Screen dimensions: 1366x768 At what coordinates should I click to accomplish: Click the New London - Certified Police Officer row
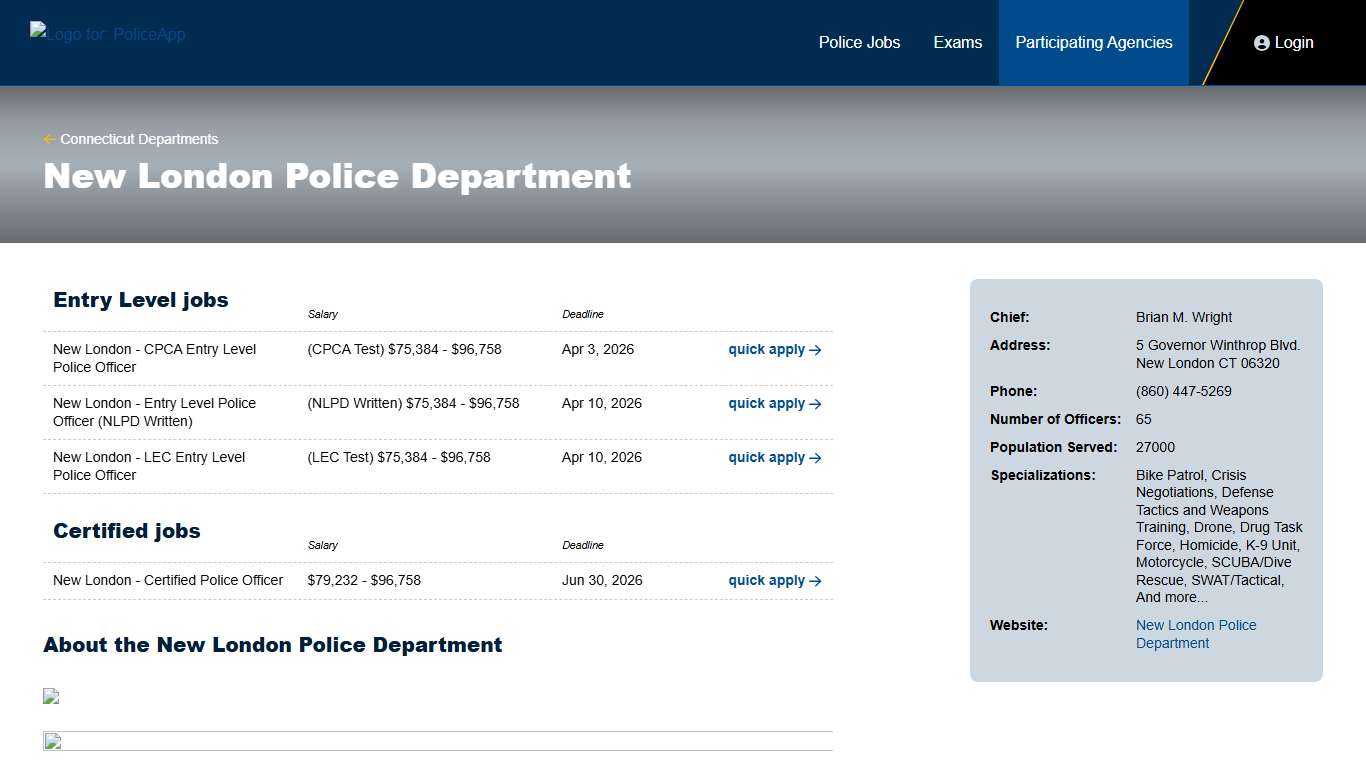(167, 580)
